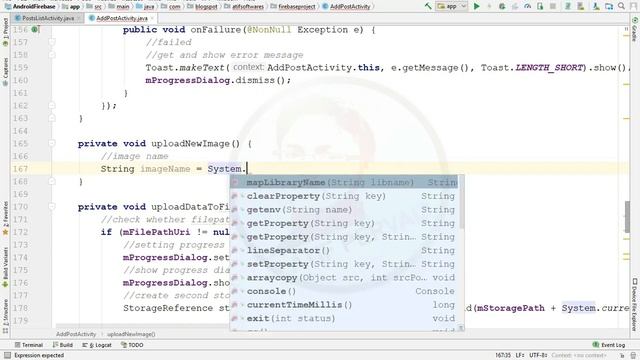Image resolution: width=640 pixels, height=360 pixels.
Task: Click the app folder breadcrumb
Action: (71, 7)
